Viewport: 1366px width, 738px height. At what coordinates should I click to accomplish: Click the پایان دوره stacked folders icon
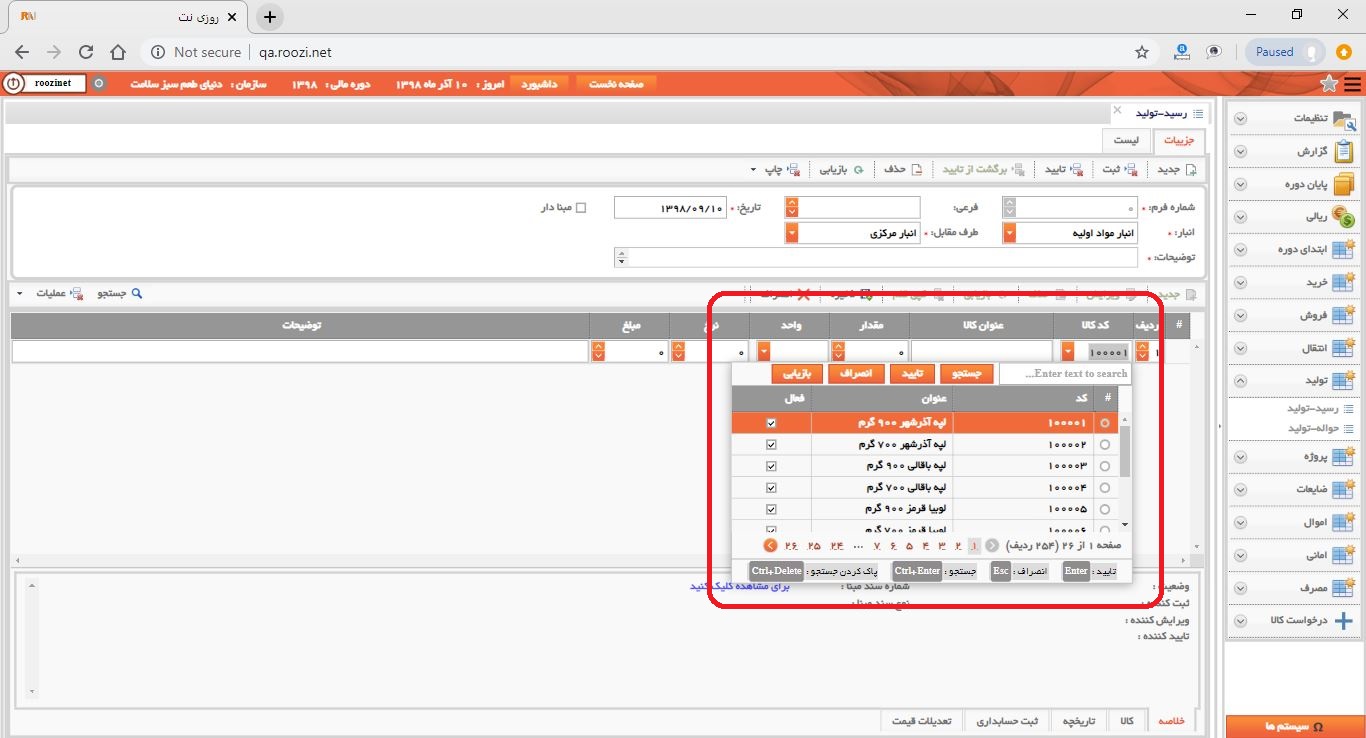tap(1344, 184)
